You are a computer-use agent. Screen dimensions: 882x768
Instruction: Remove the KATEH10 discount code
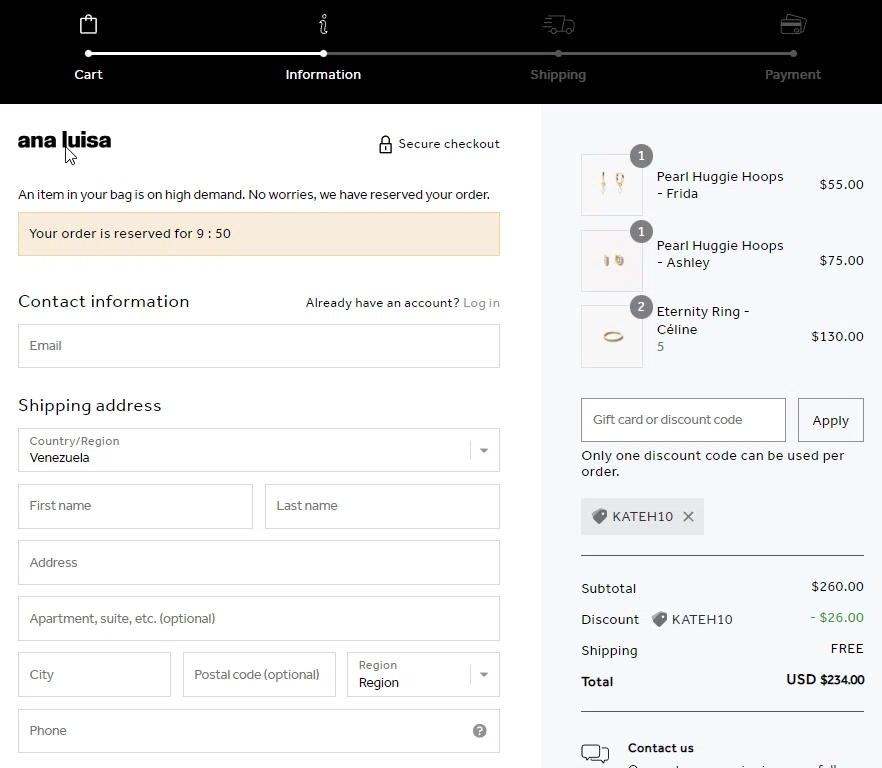click(688, 517)
